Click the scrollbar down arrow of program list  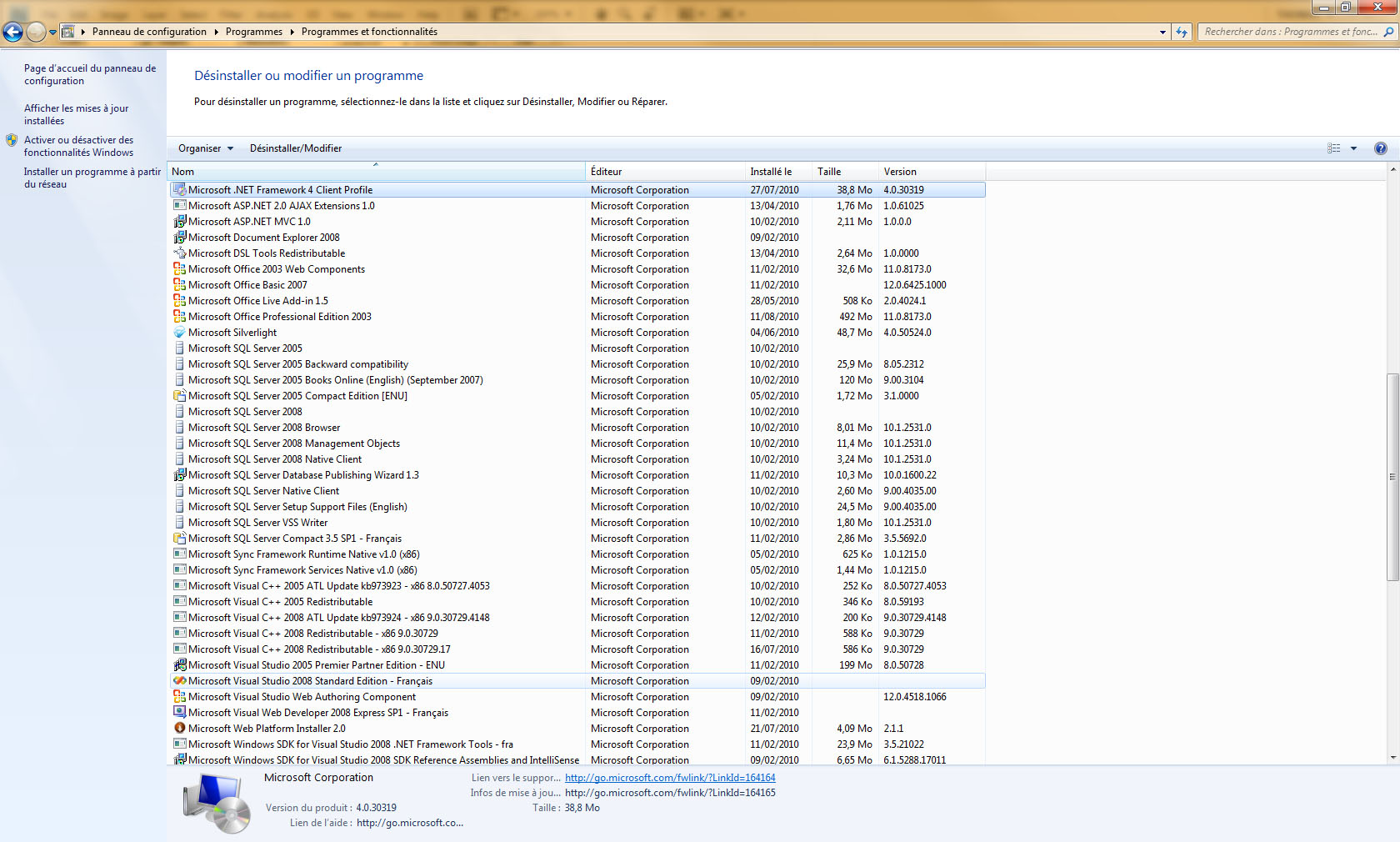(x=1392, y=758)
